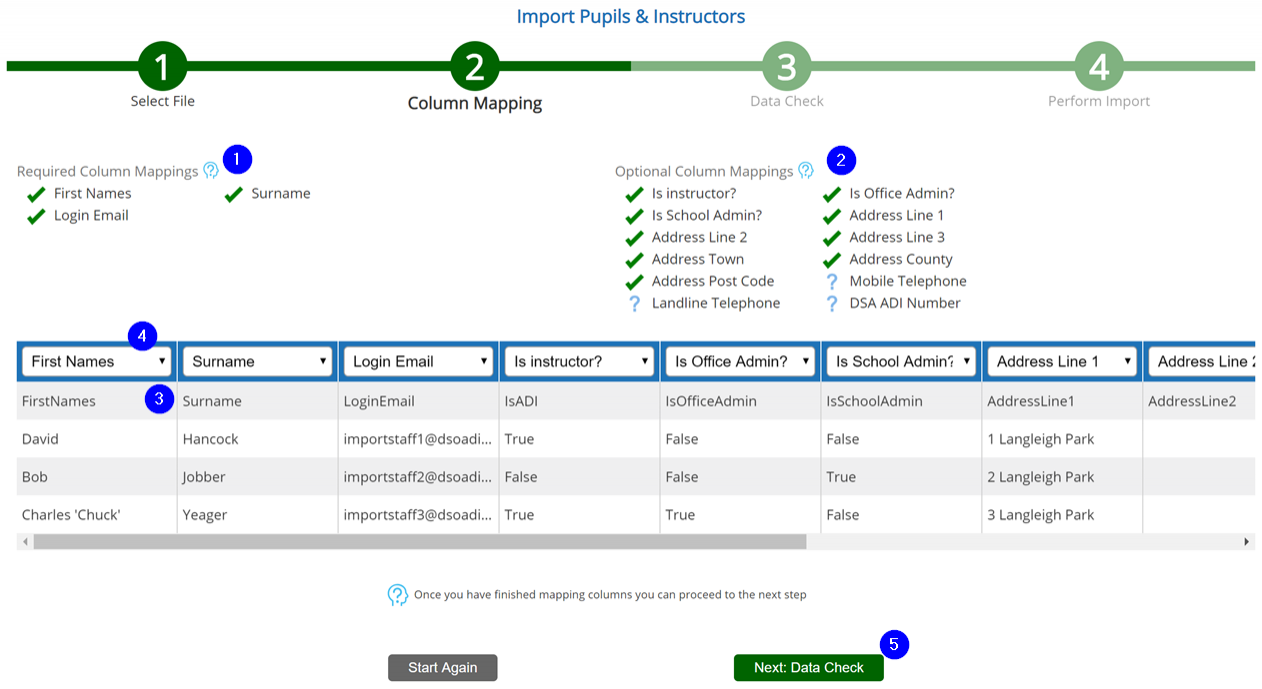Click the 2 Langleigh Park cell
The height and width of the screenshot is (689, 1262).
point(1063,477)
